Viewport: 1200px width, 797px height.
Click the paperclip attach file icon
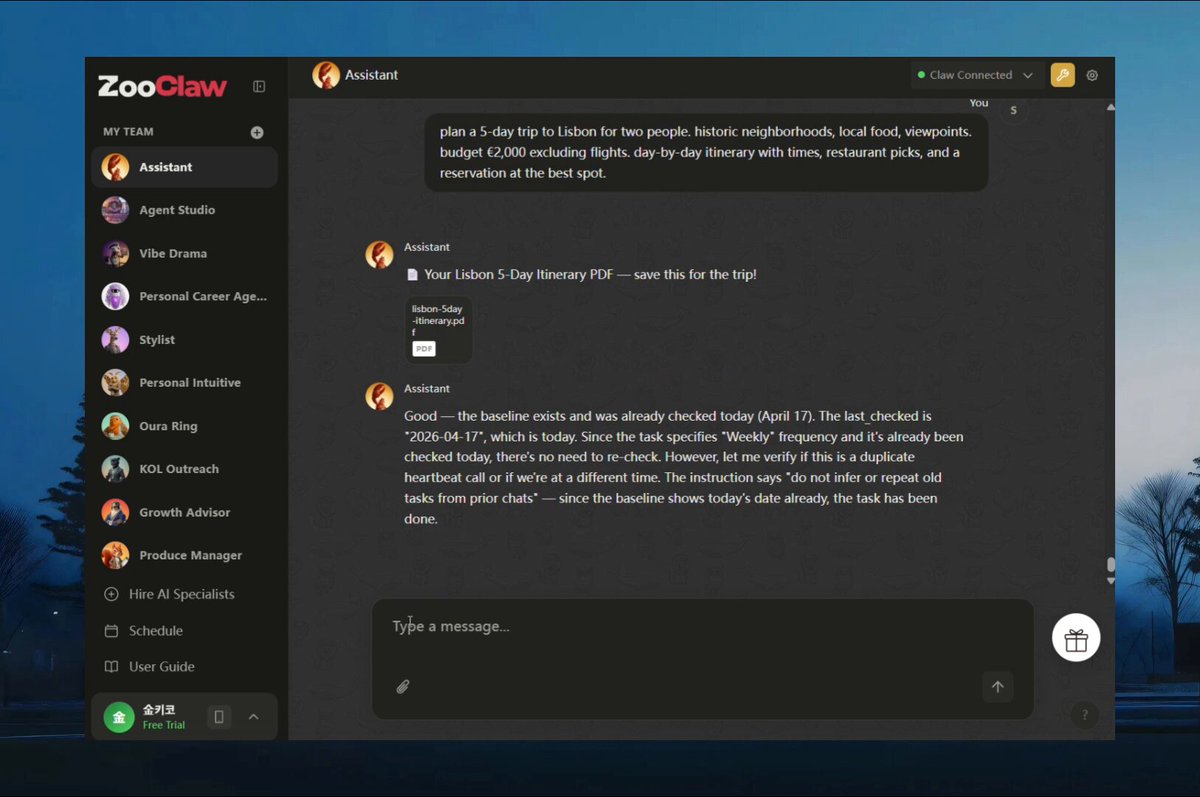[x=403, y=687]
